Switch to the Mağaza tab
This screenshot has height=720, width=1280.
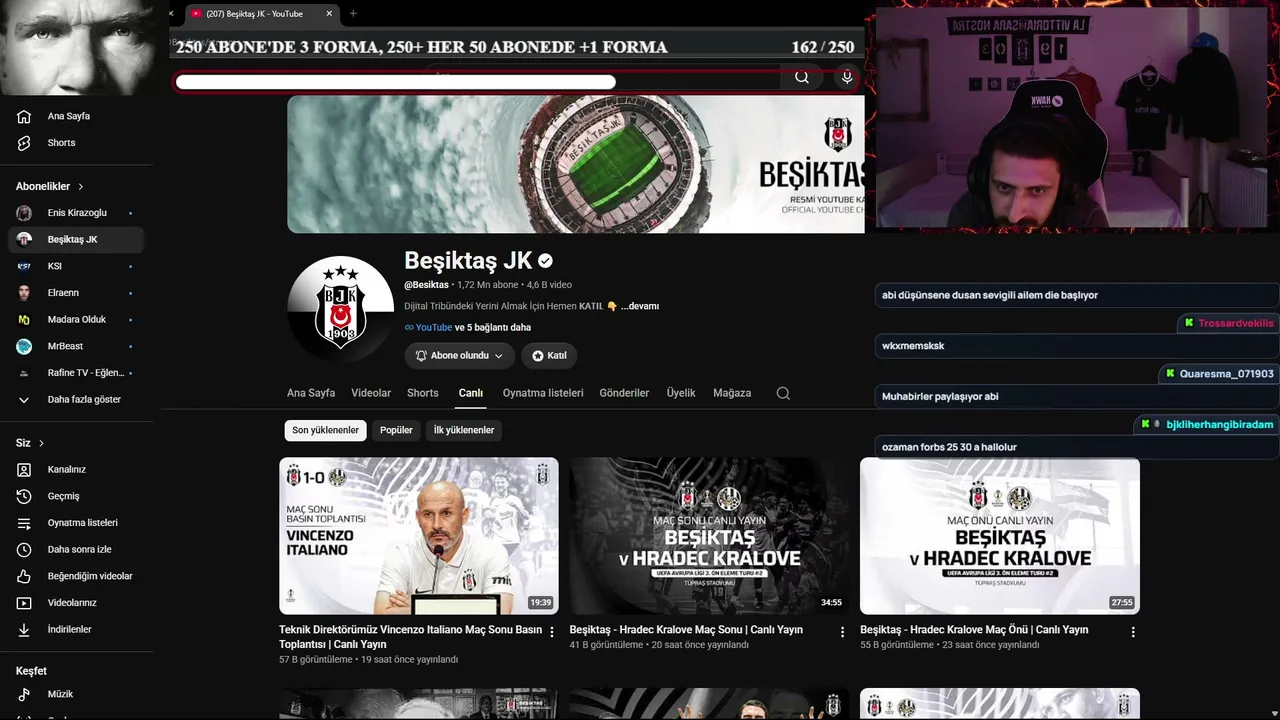point(732,393)
